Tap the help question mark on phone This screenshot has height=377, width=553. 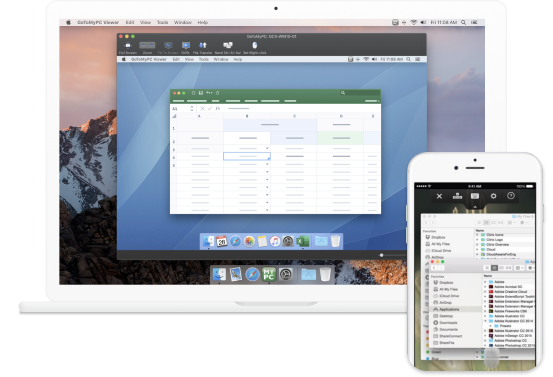coord(511,196)
